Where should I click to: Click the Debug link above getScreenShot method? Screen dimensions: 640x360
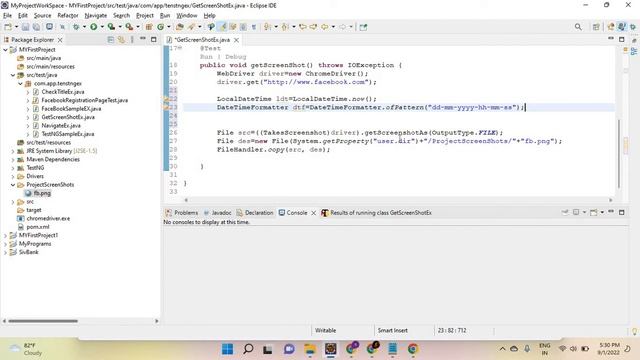click(x=236, y=57)
